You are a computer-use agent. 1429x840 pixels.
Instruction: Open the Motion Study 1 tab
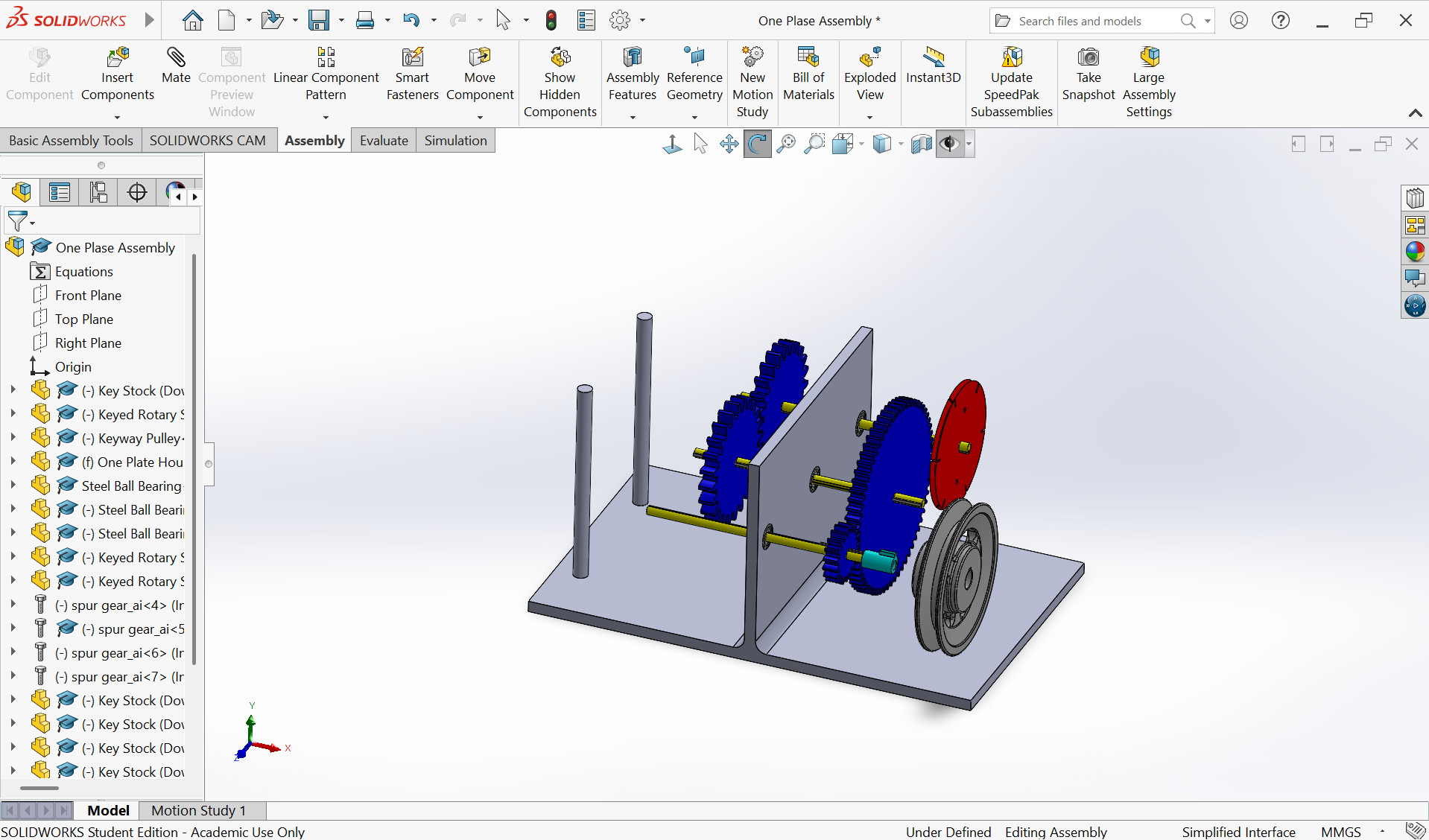pyautogui.click(x=198, y=810)
